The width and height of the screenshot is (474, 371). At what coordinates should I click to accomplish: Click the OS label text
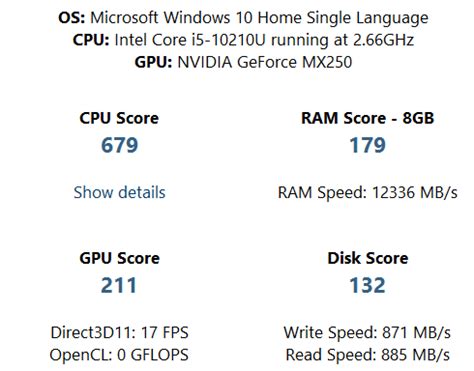click(72, 17)
